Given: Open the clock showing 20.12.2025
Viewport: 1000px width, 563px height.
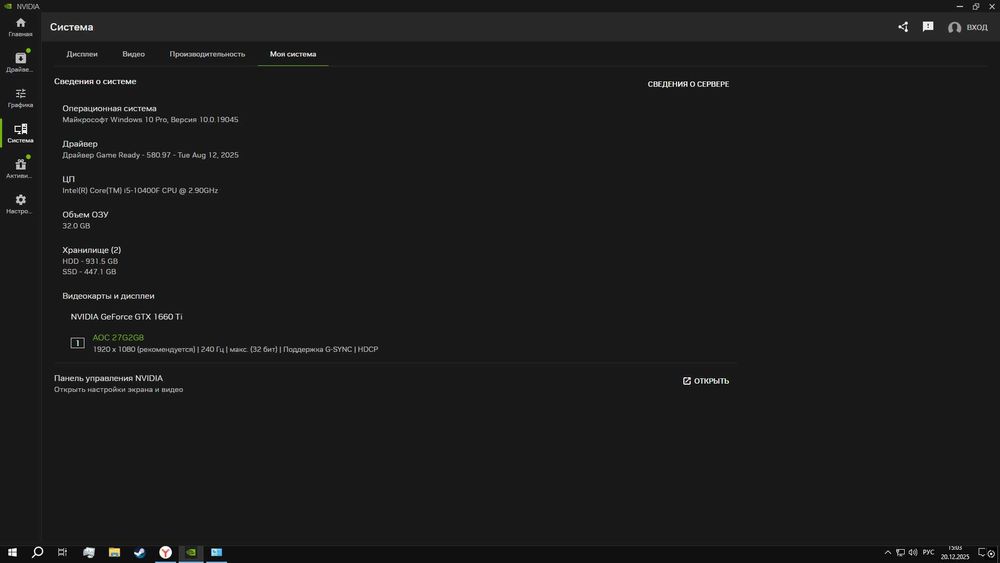Looking at the screenshot, I should pos(955,552).
